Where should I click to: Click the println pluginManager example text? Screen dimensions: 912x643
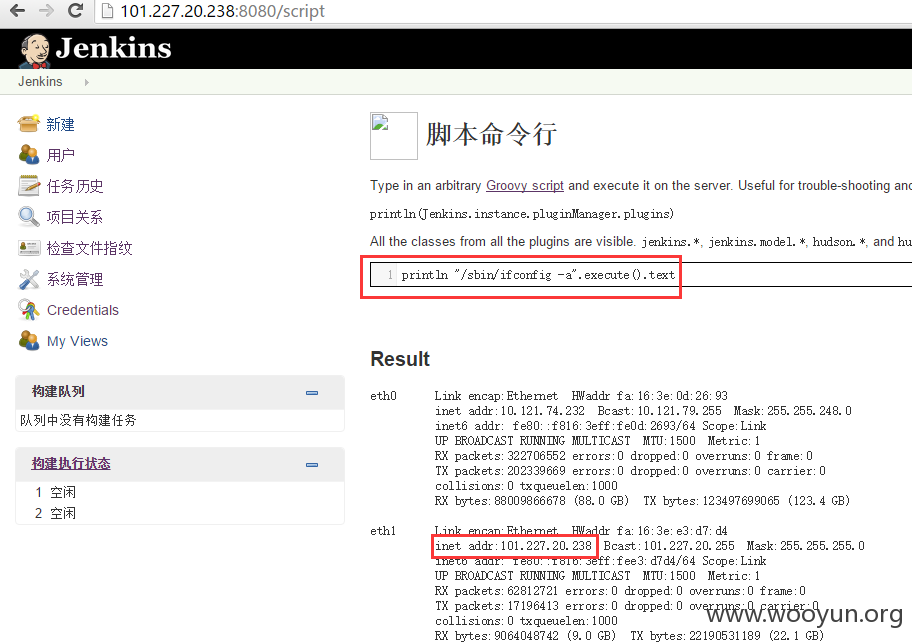522,214
